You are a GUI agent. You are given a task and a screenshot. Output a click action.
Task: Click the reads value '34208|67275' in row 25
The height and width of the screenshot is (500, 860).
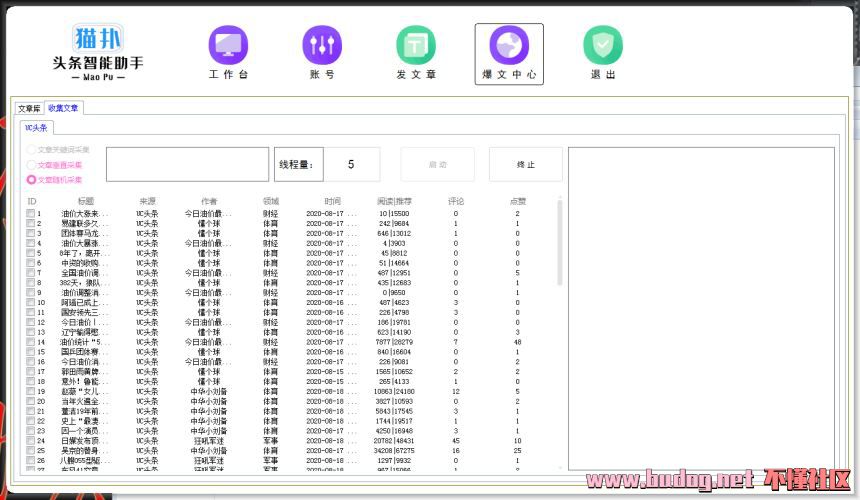tap(394, 451)
